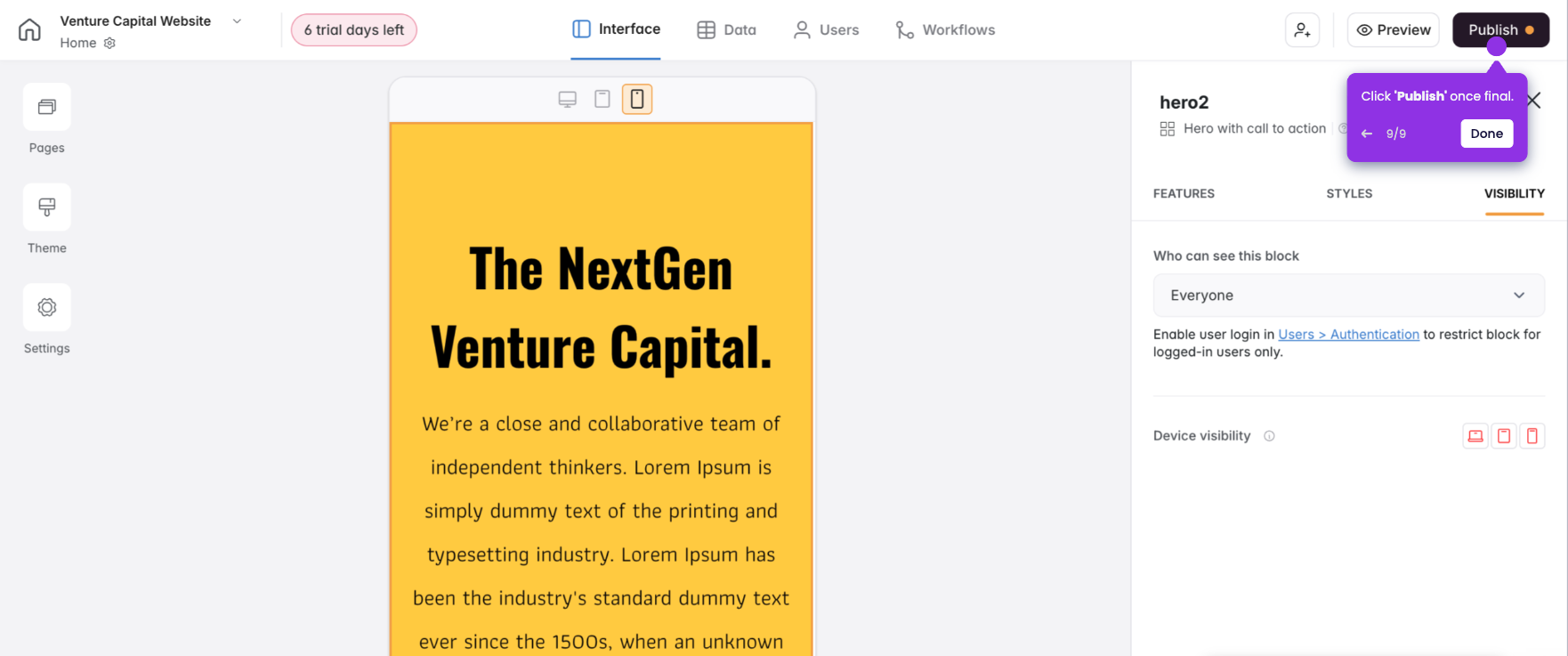Click the Preview button
Image resolution: width=1568 pixels, height=656 pixels.
(1394, 30)
